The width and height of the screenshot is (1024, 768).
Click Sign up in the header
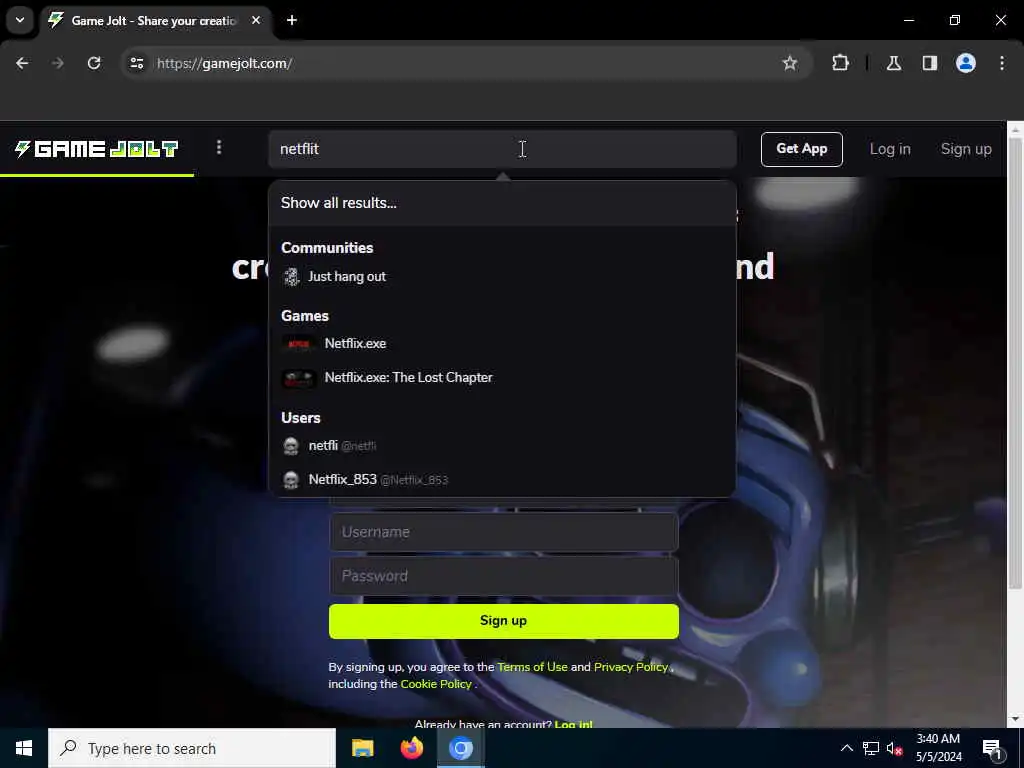point(966,149)
